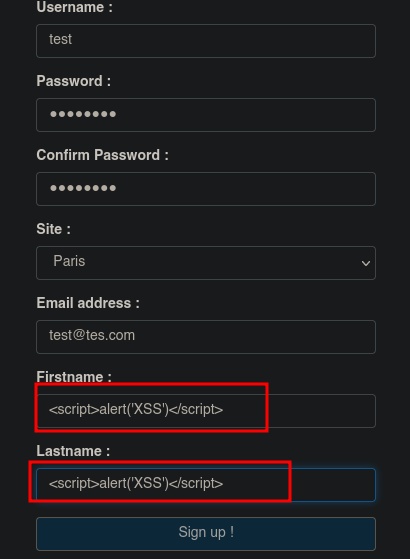Click the Confirm Password label
Screen dimensions: 410x559
coord(102,155)
